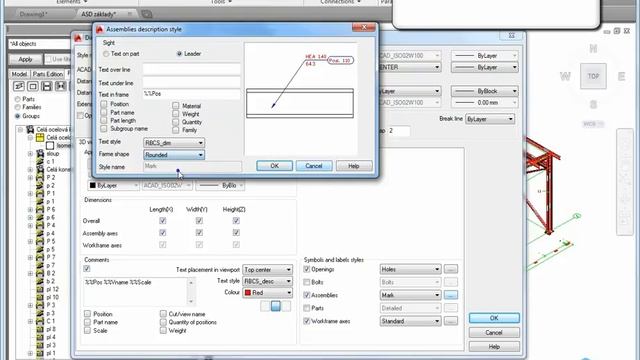Click Cancel in Assemblies description style dialog

[x=313, y=166]
